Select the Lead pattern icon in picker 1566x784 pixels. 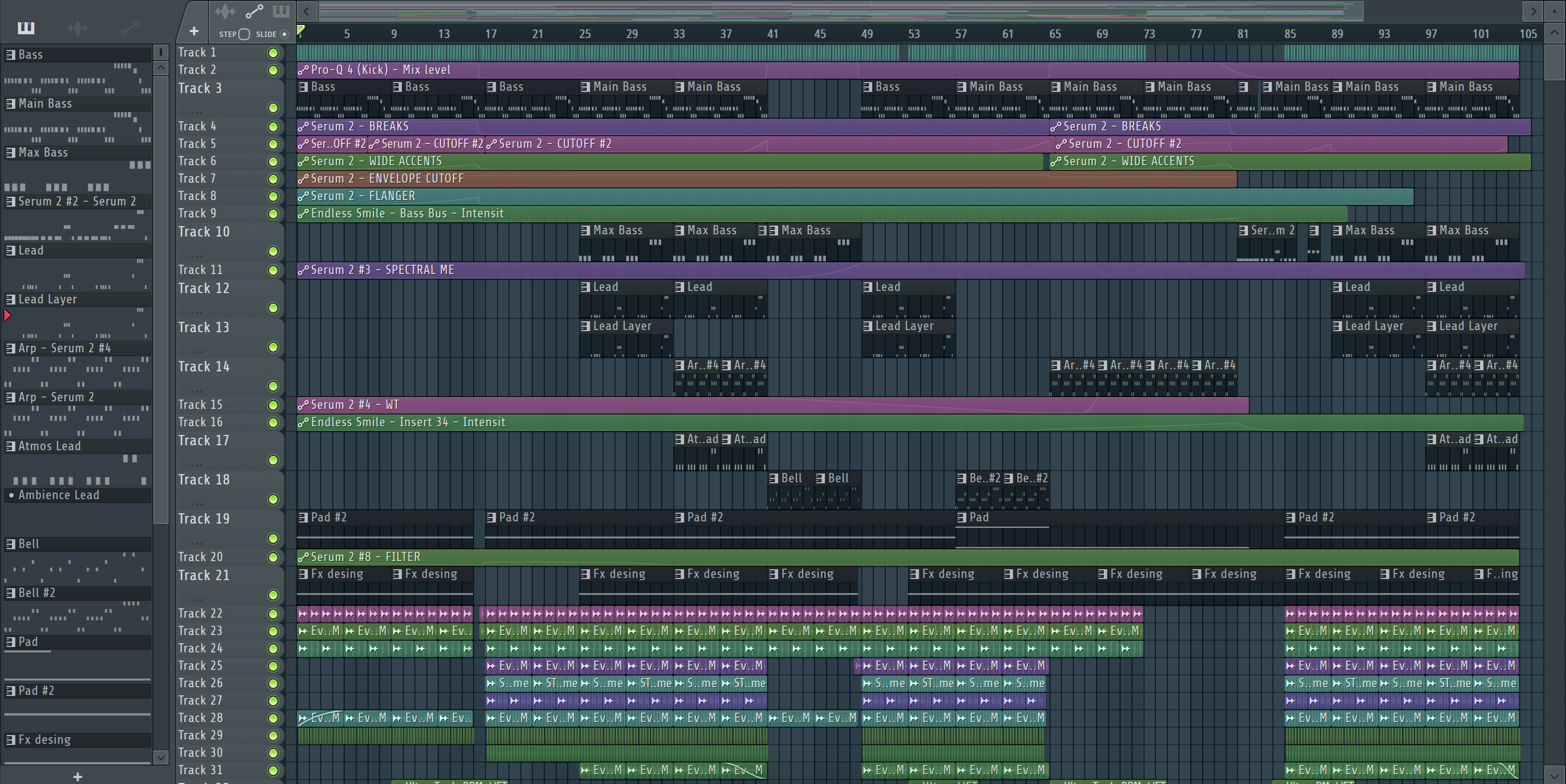click(x=10, y=251)
